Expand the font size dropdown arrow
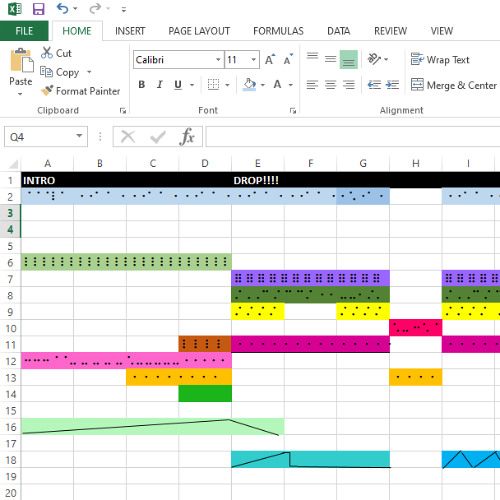The image size is (500, 500). click(254, 60)
